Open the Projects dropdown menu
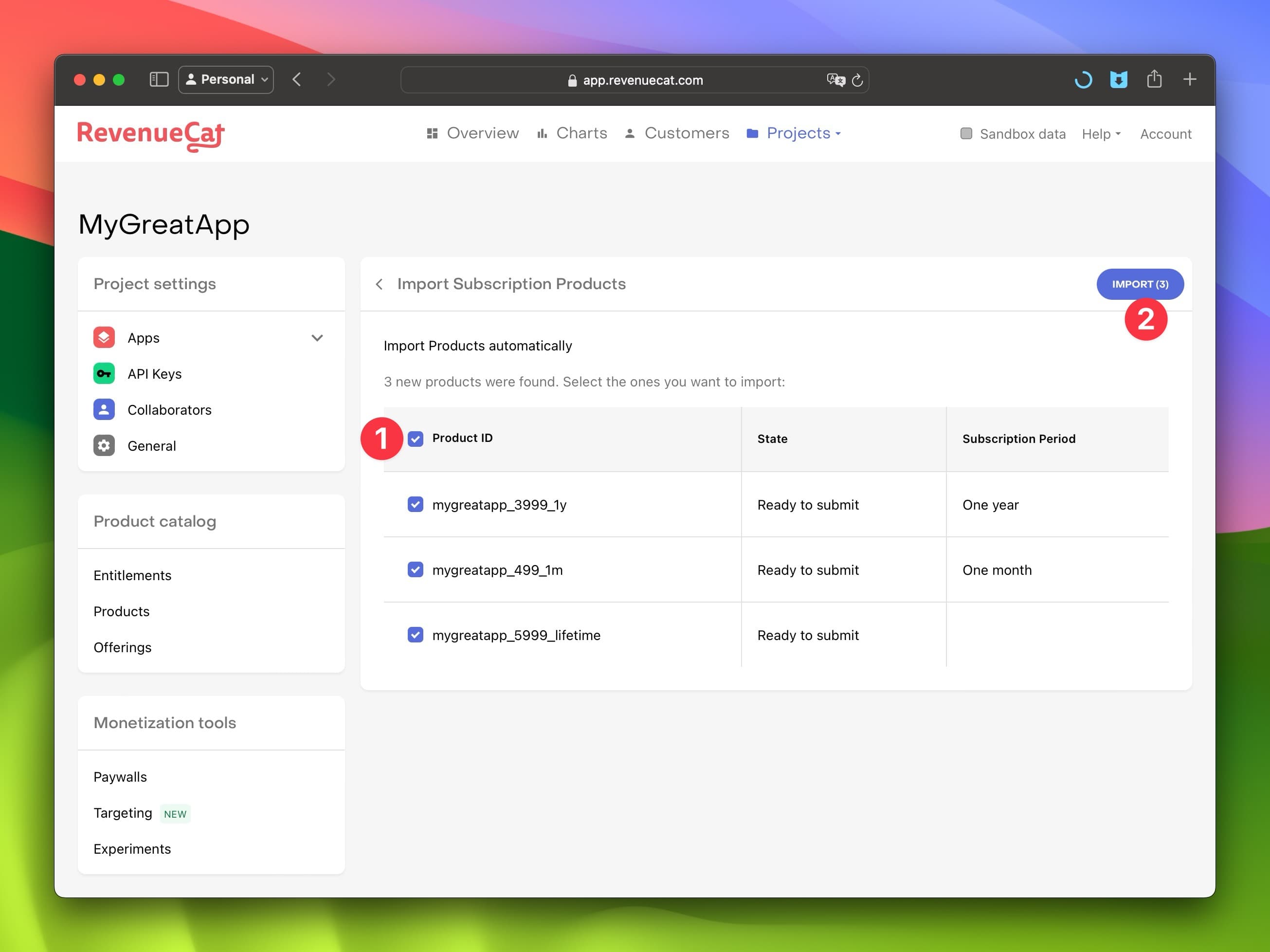Viewport: 1270px width, 952px height. [794, 133]
